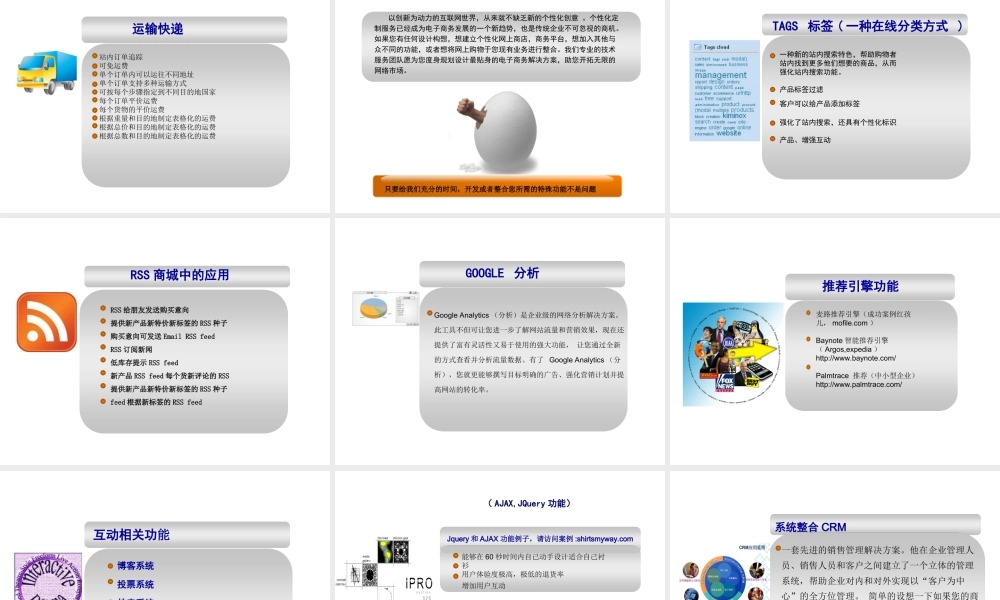Image resolution: width=1000 pixels, height=600 pixels.
Task: Select the 系统整合 CRM slide title
Action: 810,527
